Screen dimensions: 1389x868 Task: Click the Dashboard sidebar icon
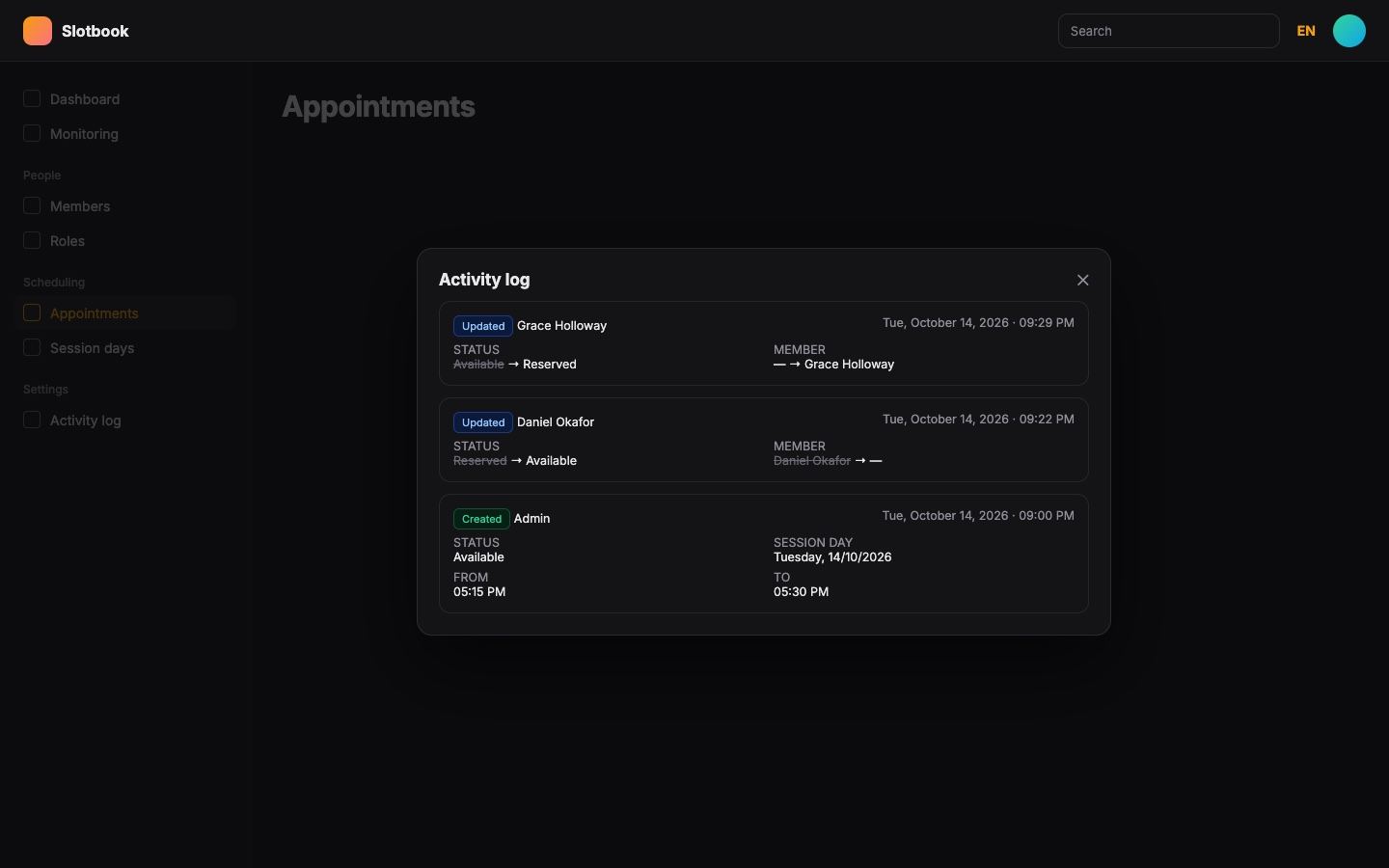(32, 98)
